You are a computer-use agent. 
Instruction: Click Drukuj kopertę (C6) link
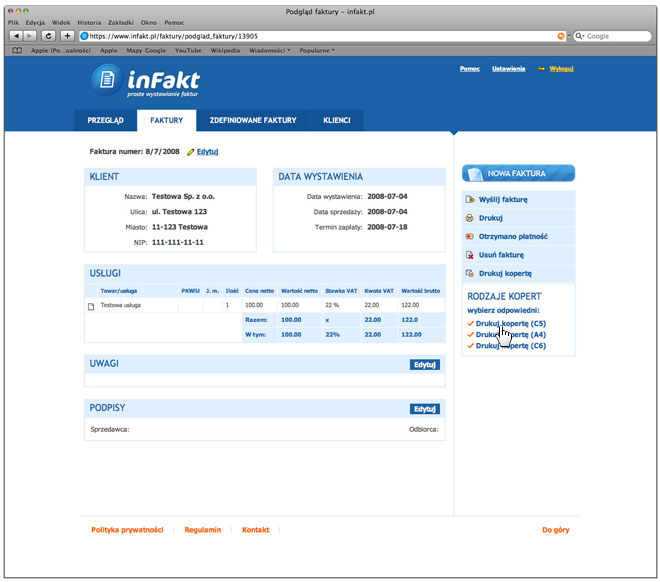(x=511, y=345)
